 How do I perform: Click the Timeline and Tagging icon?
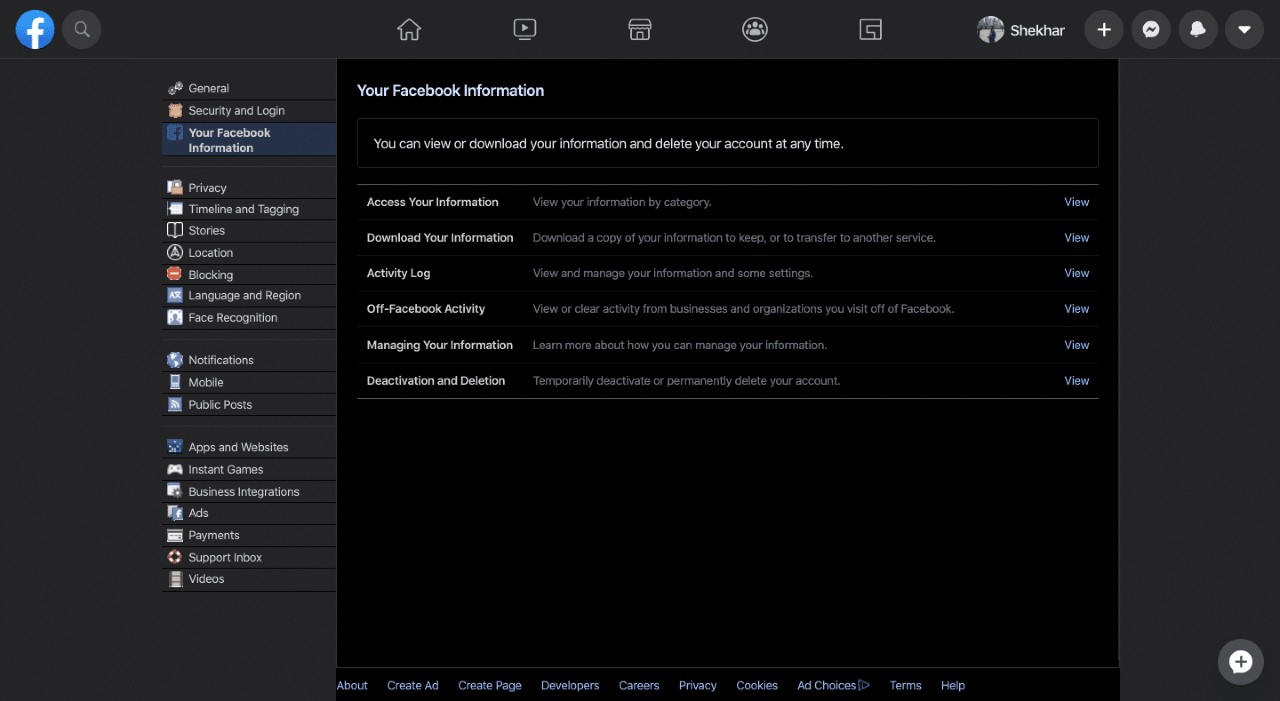(x=175, y=209)
